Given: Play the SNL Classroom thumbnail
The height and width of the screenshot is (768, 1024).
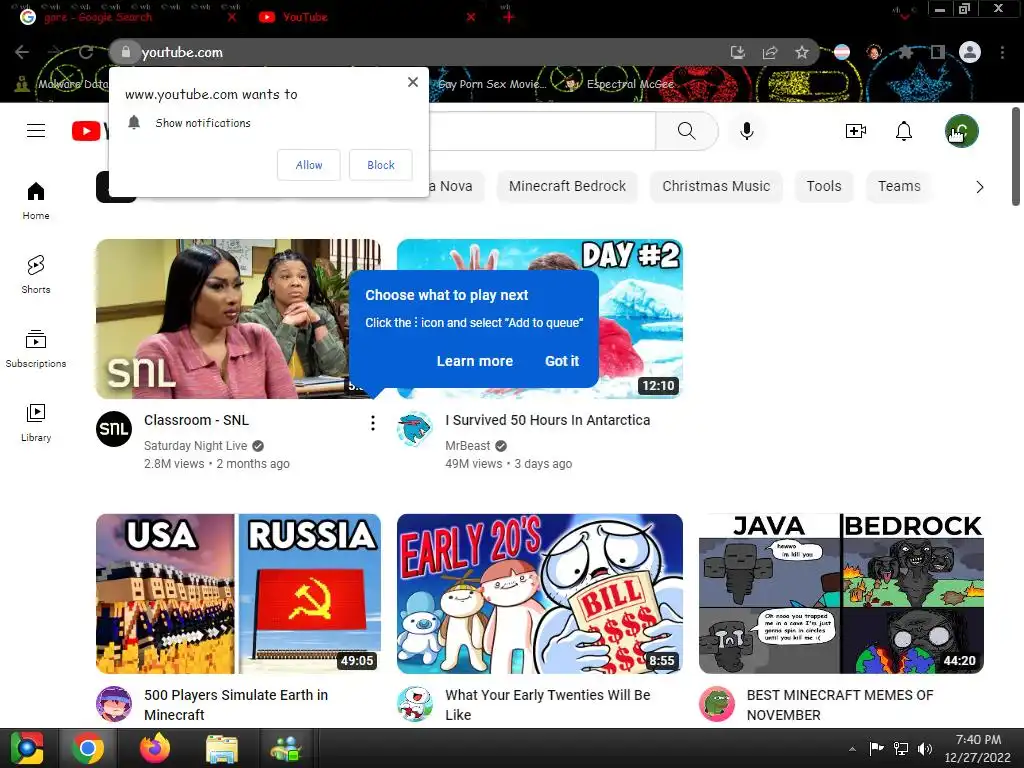Looking at the screenshot, I should coord(222,319).
